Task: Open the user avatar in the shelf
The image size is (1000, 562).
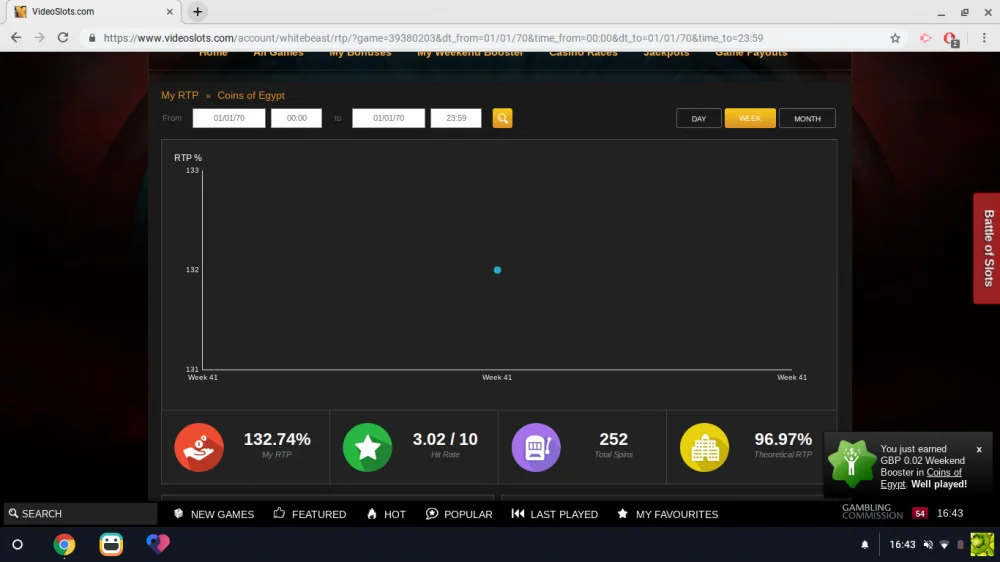Action: pyautogui.click(x=982, y=545)
